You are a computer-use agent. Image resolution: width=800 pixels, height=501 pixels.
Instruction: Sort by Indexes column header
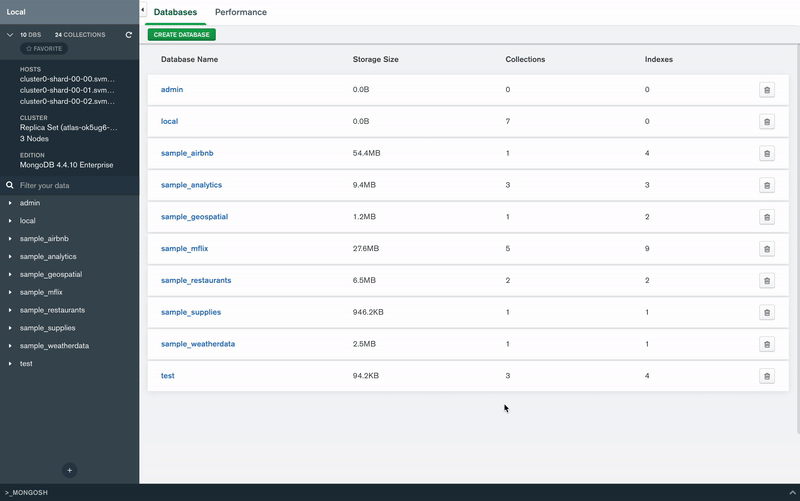[659, 59]
